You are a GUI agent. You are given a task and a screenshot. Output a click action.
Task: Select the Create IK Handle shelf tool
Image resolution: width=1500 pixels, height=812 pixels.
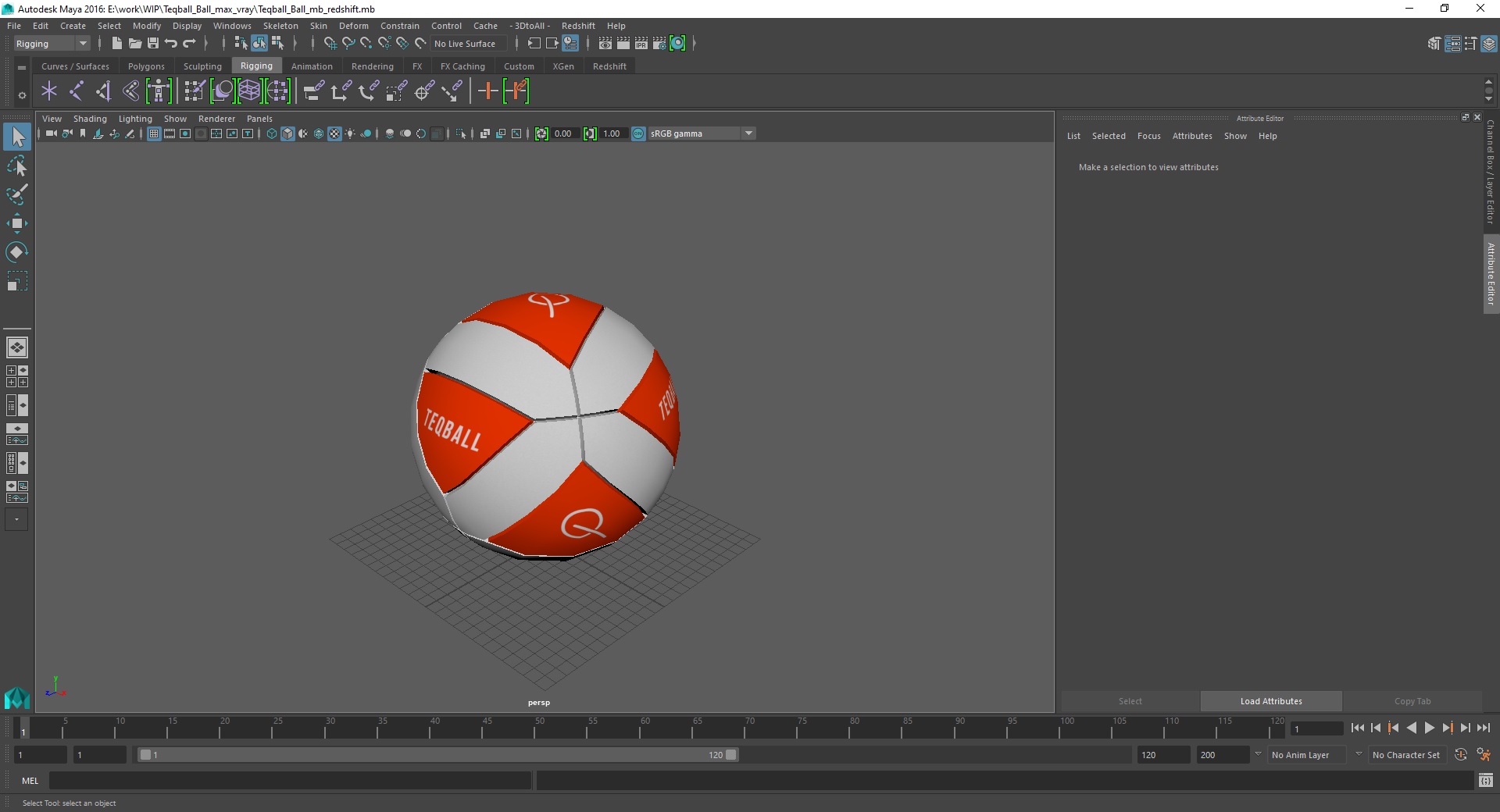click(104, 91)
